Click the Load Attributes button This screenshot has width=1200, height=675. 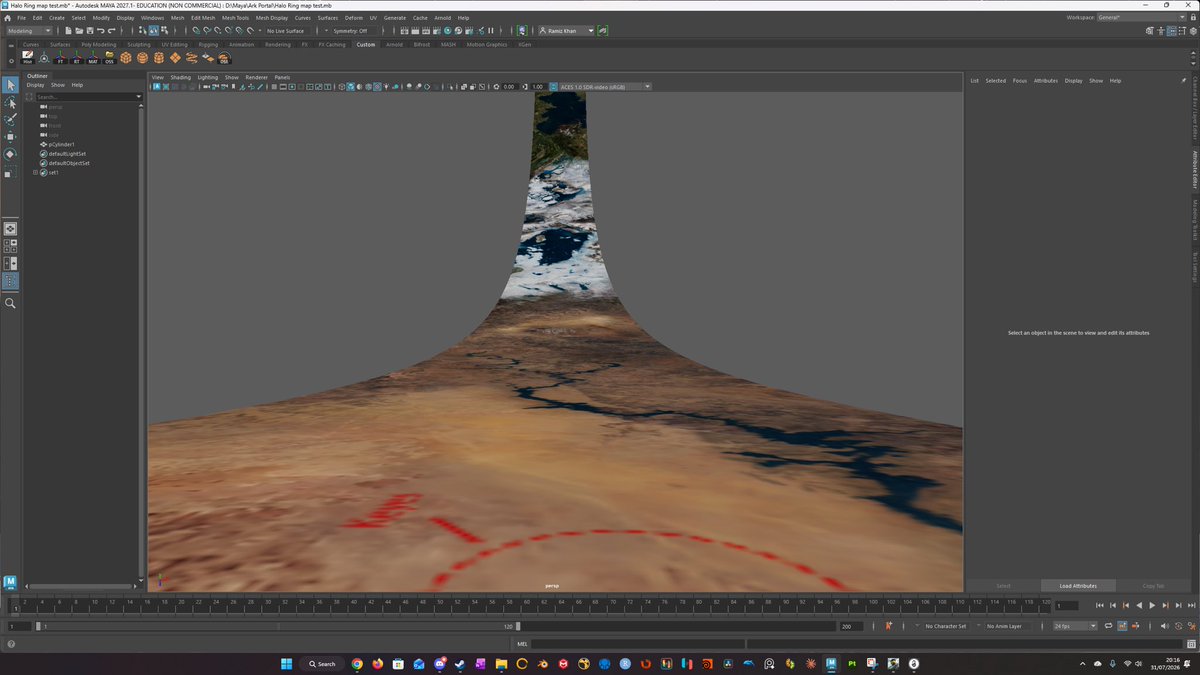click(x=1078, y=586)
